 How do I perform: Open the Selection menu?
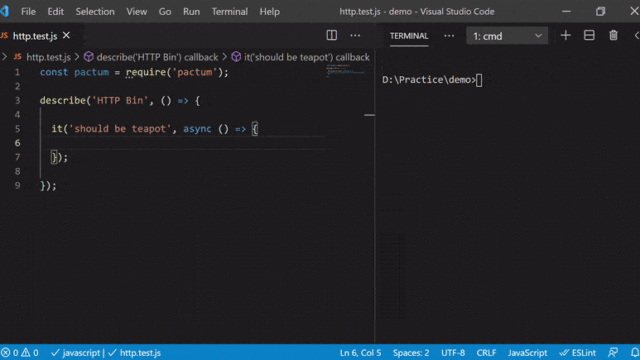pyautogui.click(x=95, y=11)
